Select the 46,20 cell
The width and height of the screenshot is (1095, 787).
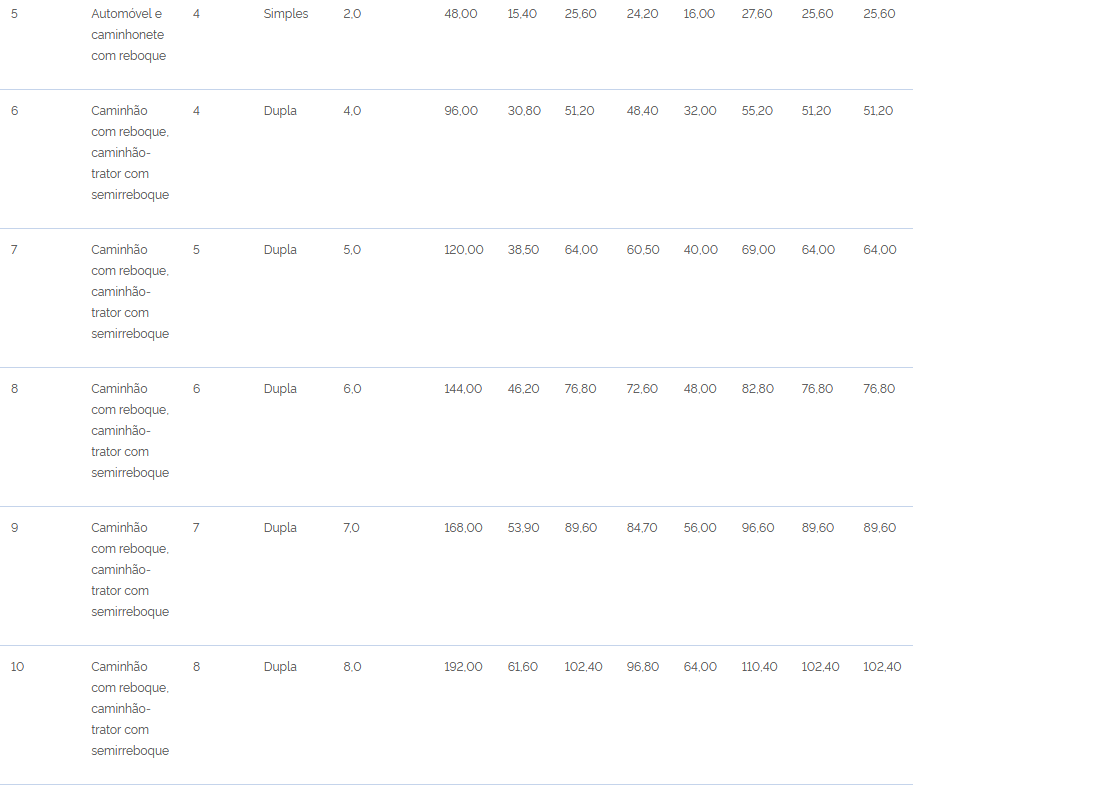click(x=523, y=389)
